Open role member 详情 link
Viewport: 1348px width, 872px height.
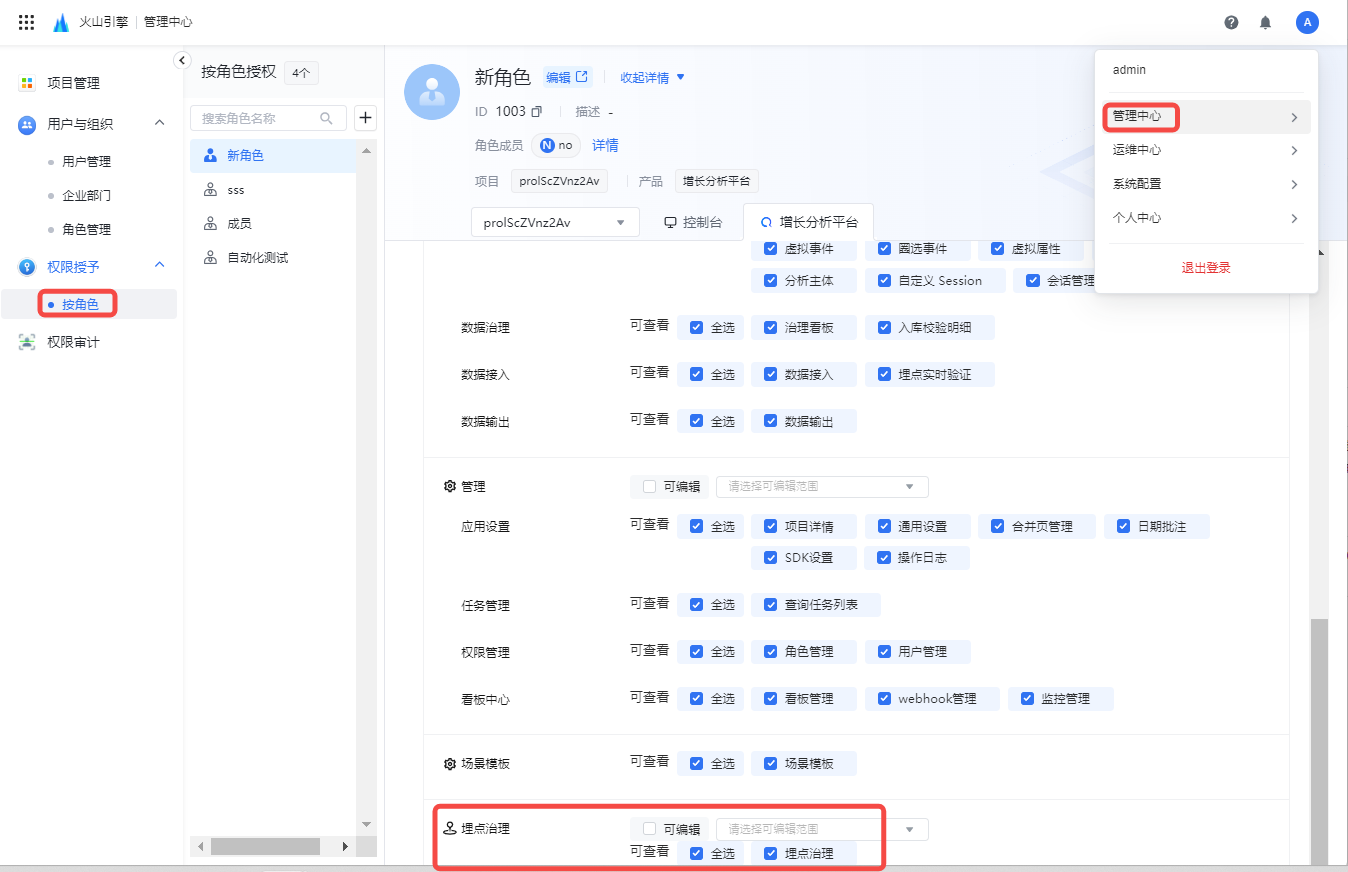click(605, 145)
